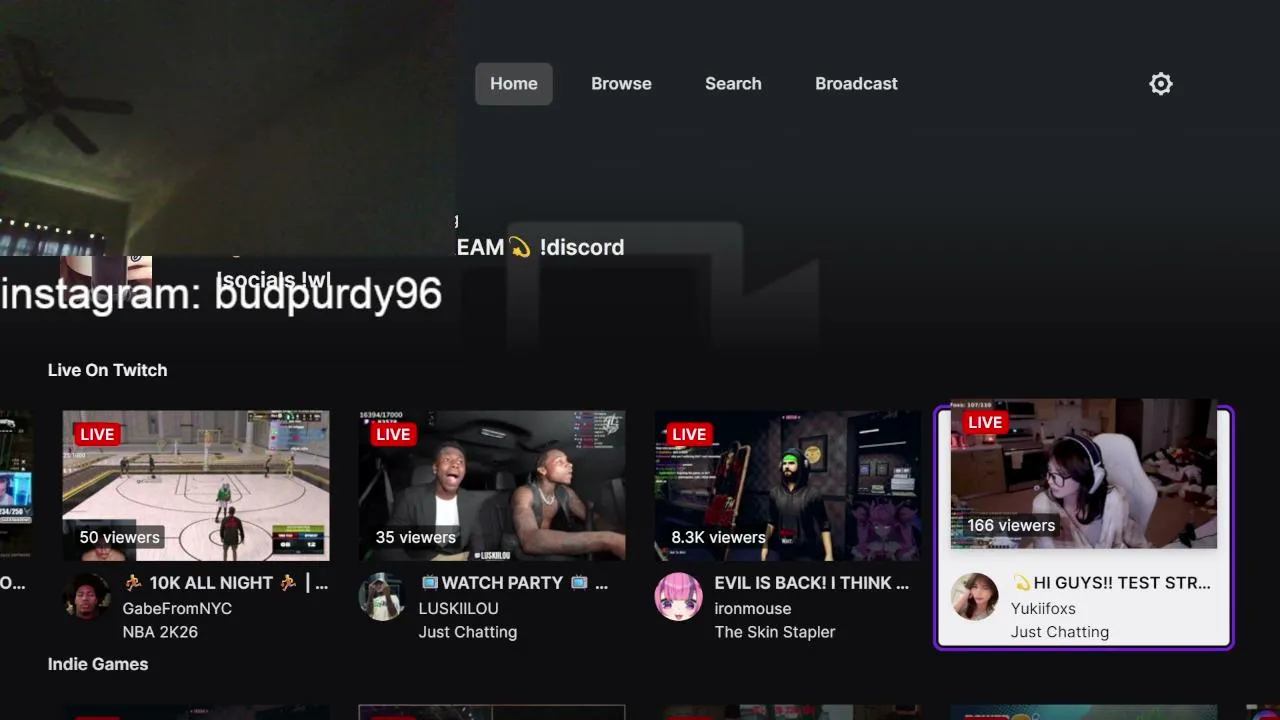Click LUSKIILOU profile avatar
The image size is (1280, 720).
pyautogui.click(x=383, y=597)
